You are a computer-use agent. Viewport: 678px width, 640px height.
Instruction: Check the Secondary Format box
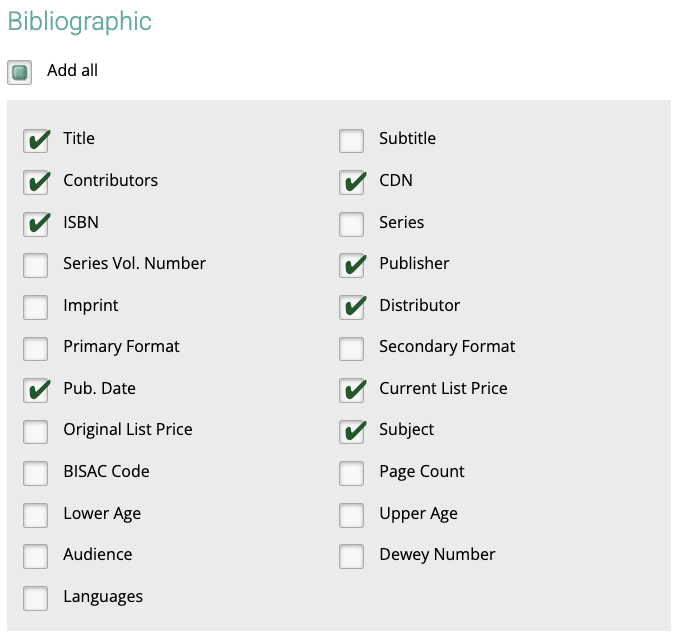tap(351, 349)
